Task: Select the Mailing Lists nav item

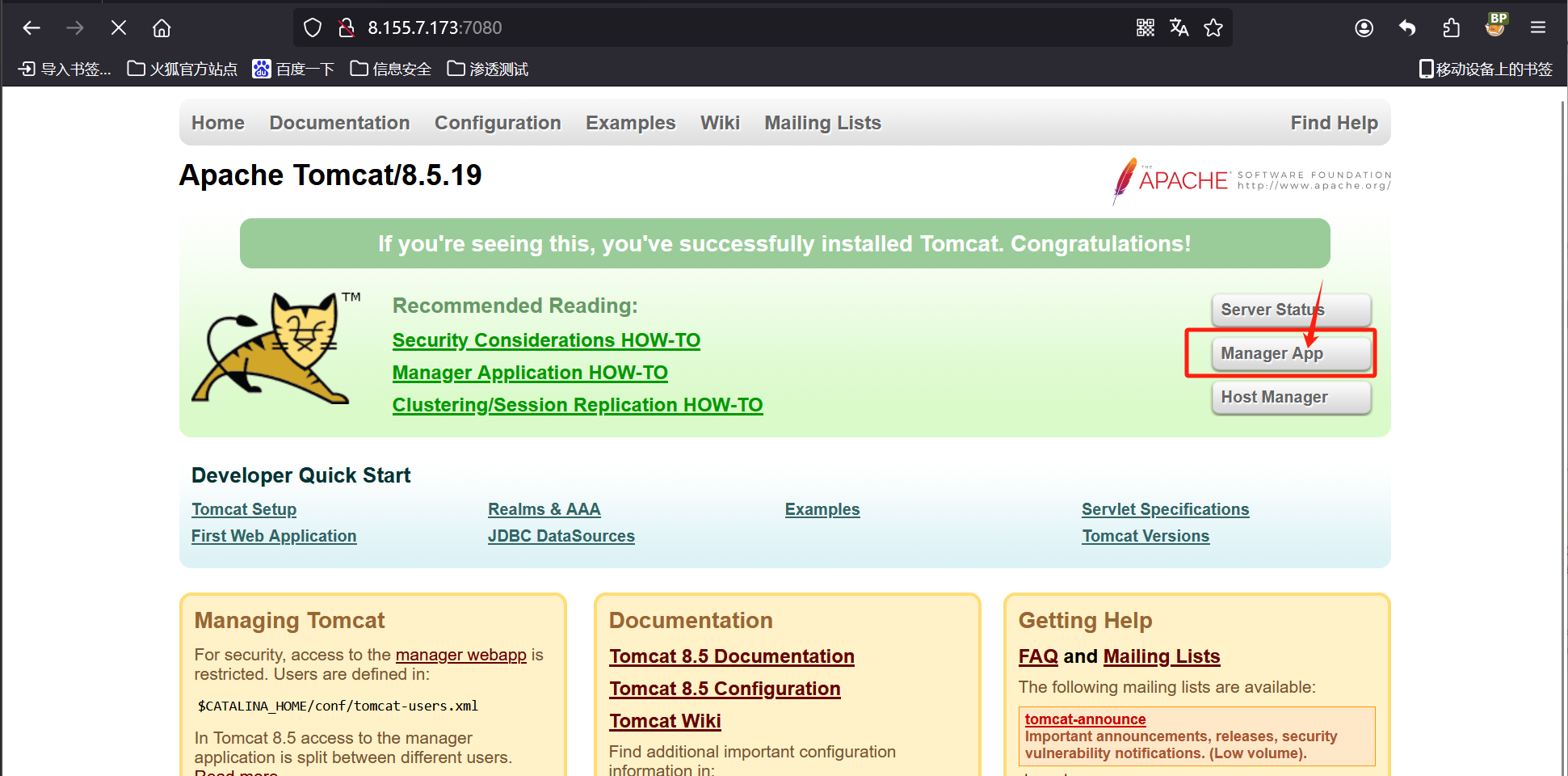Action: tap(823, 123)
